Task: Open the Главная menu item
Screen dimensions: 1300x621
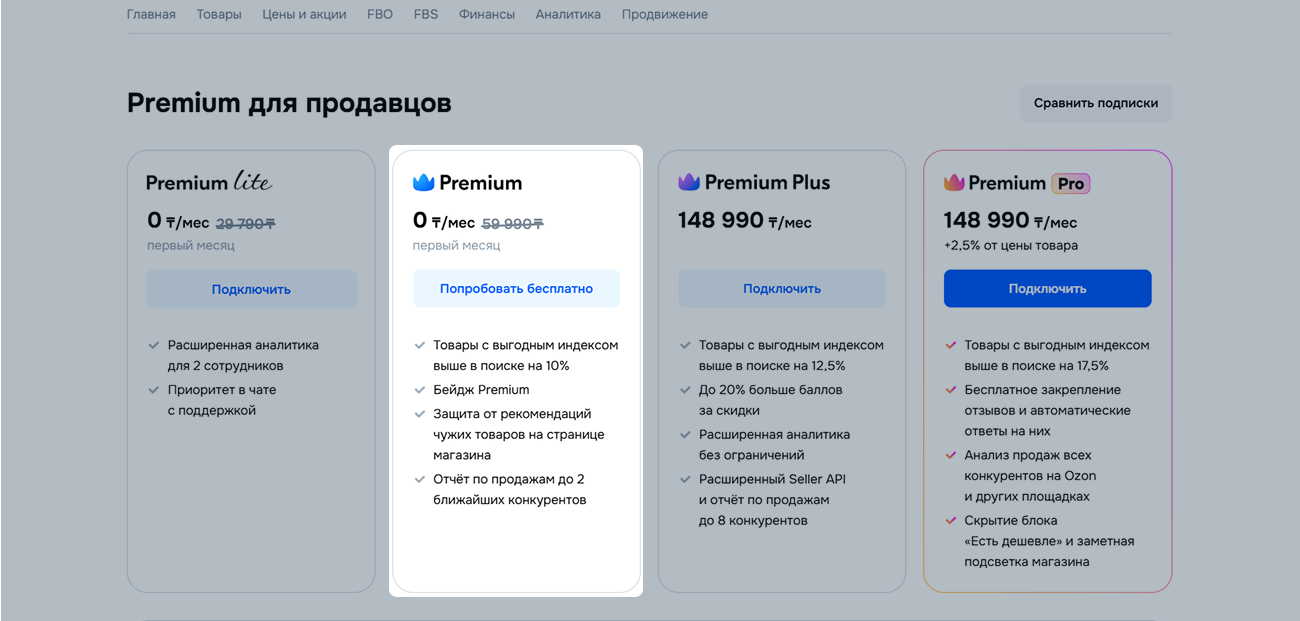Action: [151, 15]
